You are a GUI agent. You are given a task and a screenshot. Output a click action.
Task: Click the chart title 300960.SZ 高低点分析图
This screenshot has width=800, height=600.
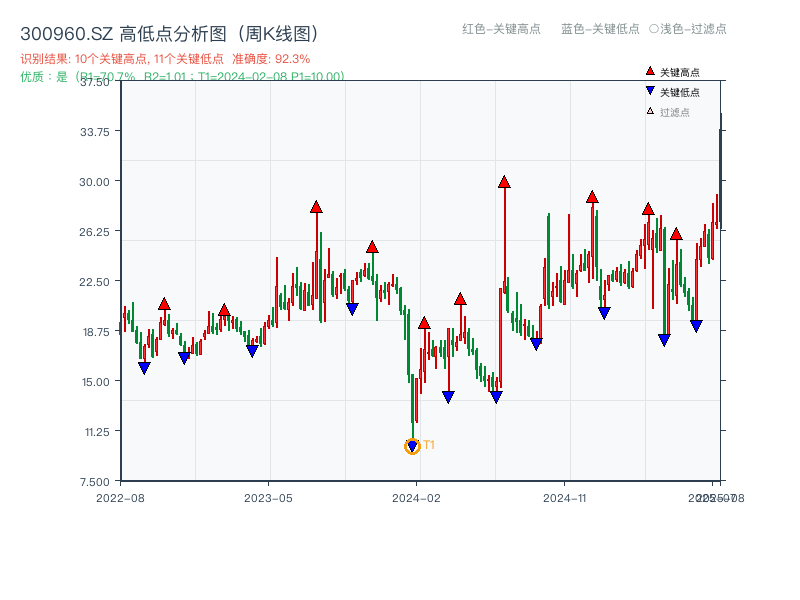170,34
